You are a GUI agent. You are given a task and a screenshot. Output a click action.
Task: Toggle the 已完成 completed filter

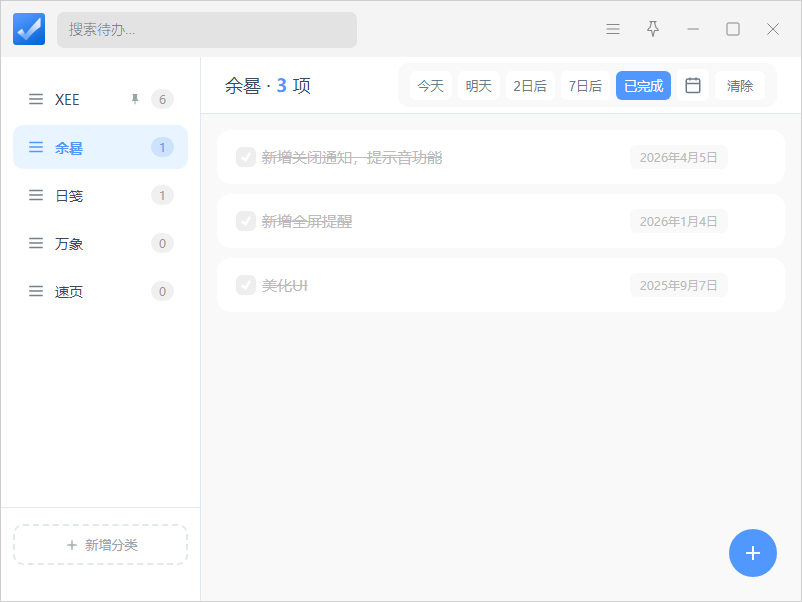tap(643, 86)
